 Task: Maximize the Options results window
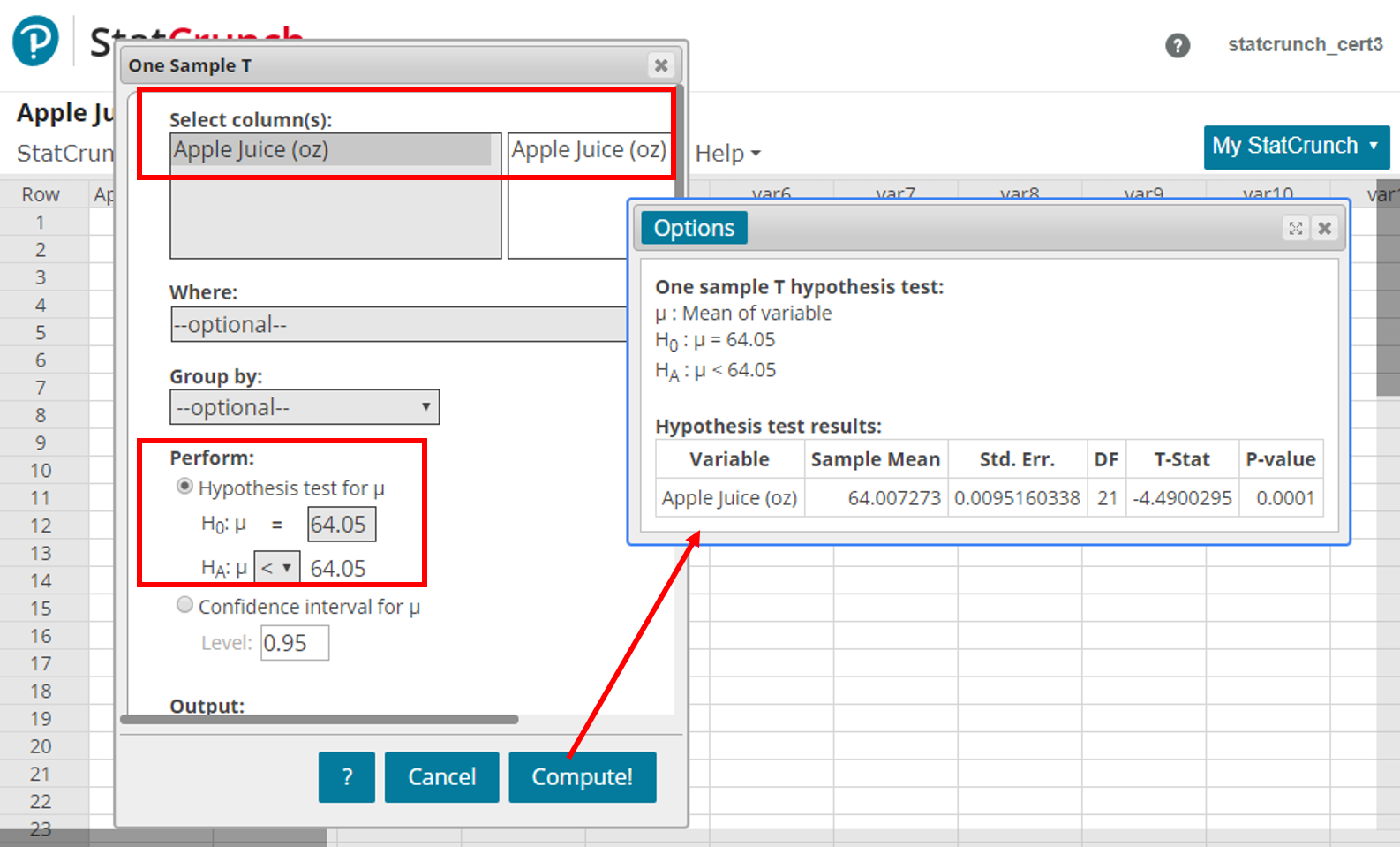1295,229
